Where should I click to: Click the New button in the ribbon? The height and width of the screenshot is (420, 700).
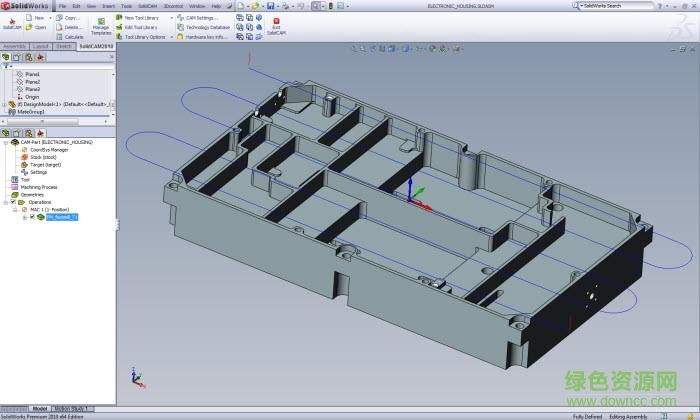[36, 18]
